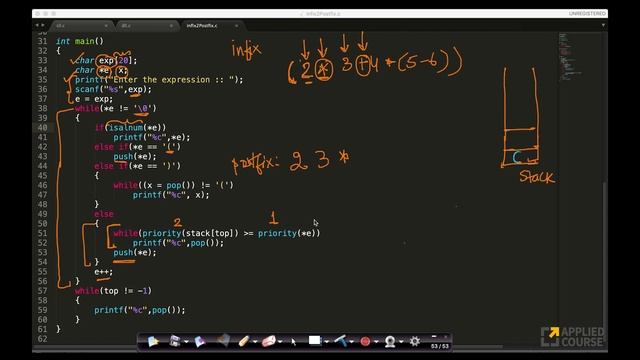Close the first editor tab
The image size is (640, 360).
click(106, 26)
